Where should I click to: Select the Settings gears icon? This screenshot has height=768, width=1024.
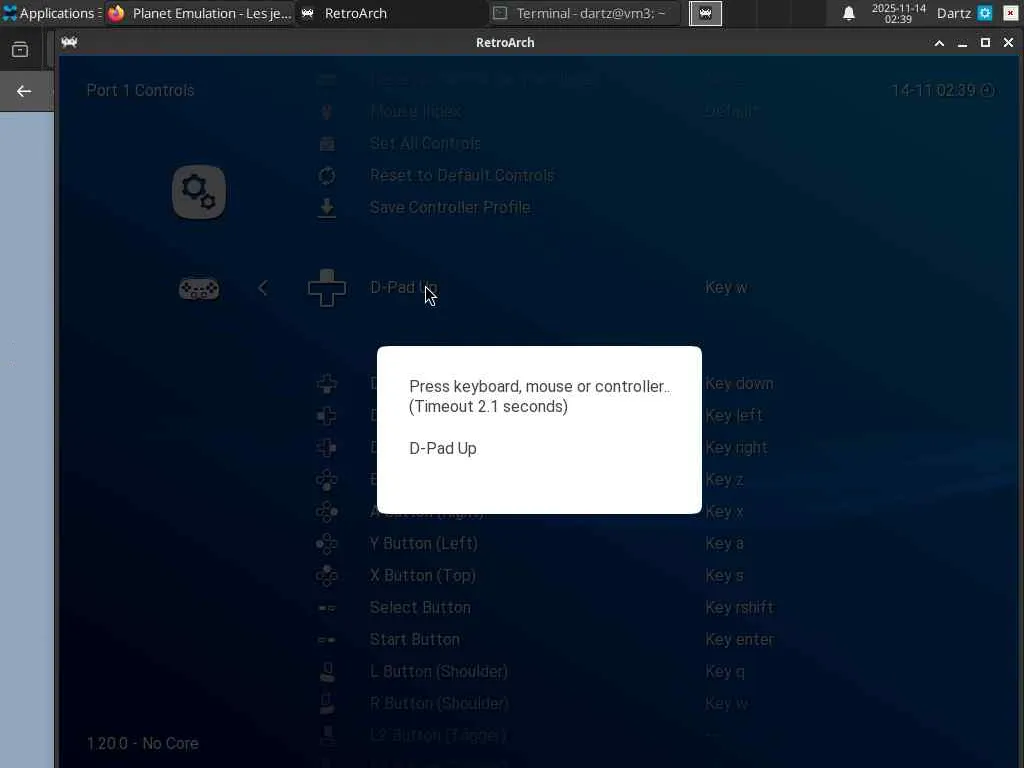(199, 191)
